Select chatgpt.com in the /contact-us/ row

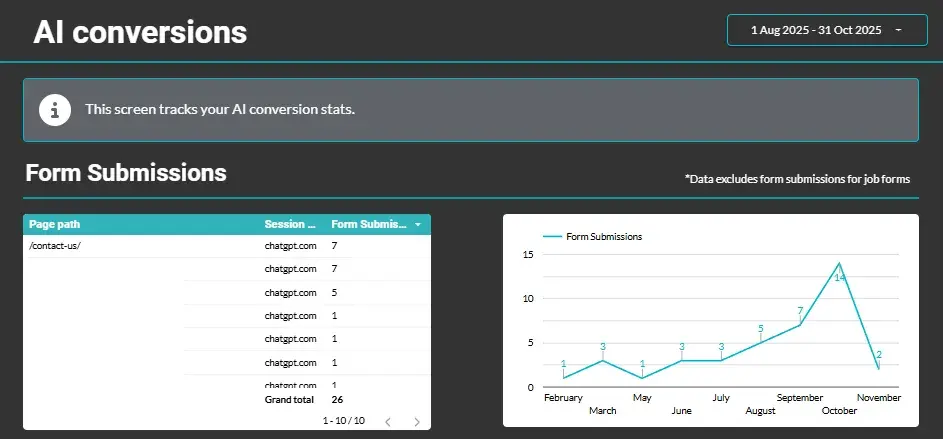(290, 245)
